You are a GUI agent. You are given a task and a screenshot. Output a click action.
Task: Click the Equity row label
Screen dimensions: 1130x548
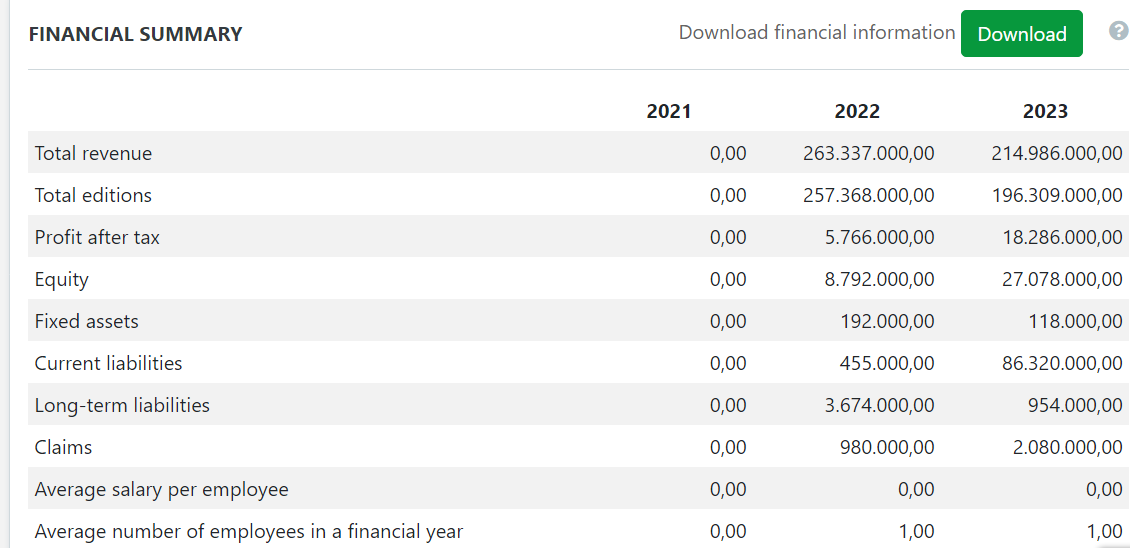(62, 279)
